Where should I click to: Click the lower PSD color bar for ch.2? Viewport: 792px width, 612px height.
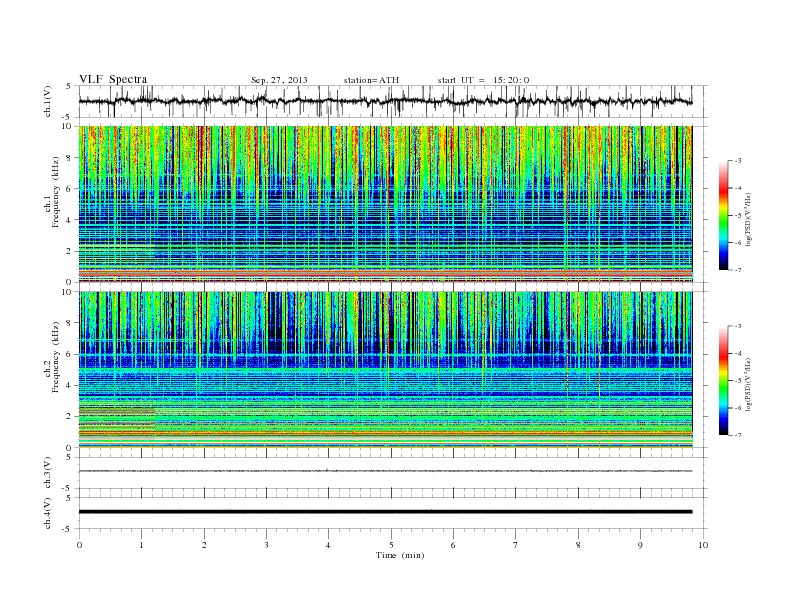pyautogui.click(x=723, y=381)
